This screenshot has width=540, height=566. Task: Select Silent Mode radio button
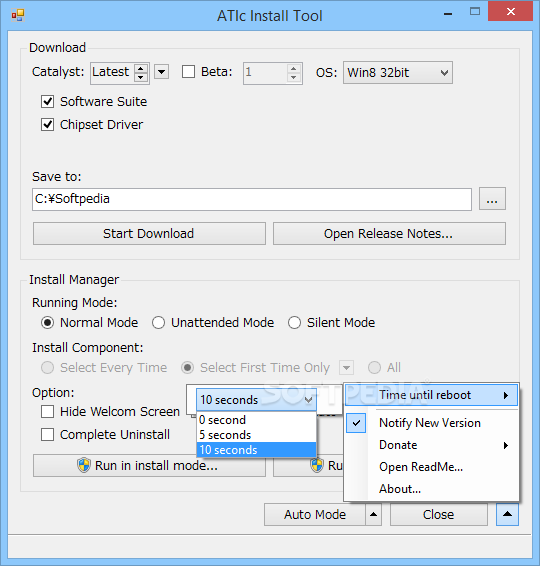point(294,323)
